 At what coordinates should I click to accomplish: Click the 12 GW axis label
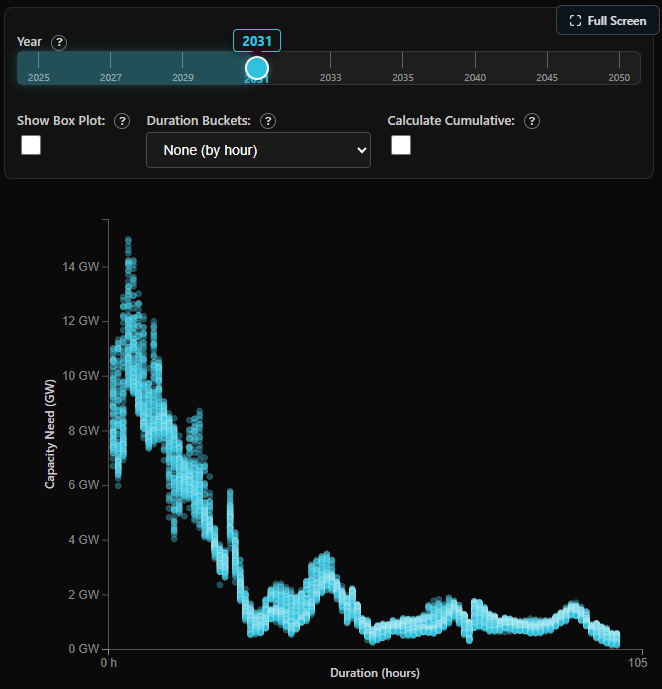80,321
